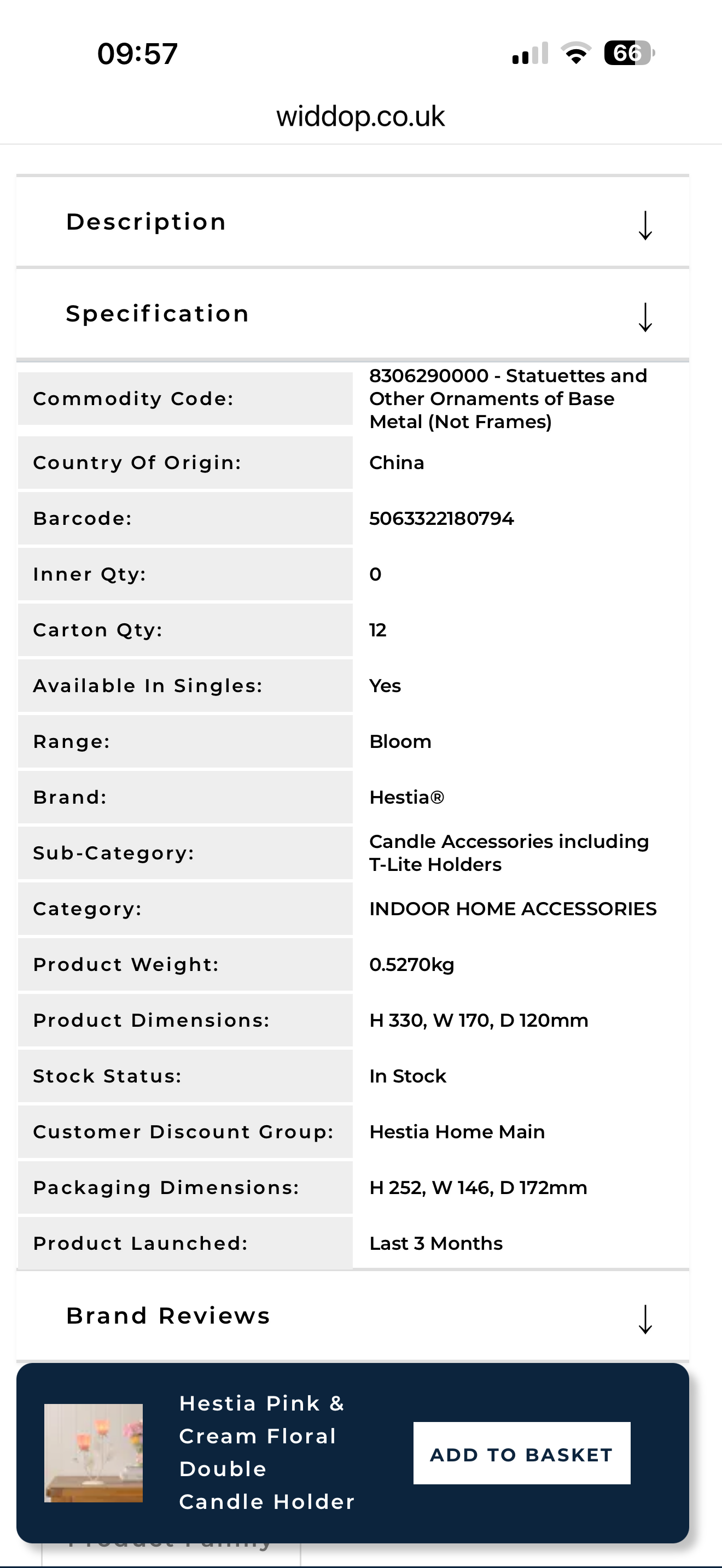Tap the cellular signal bars icon
This screenshot has height=1568, width=722.
(x=530, y=53)
